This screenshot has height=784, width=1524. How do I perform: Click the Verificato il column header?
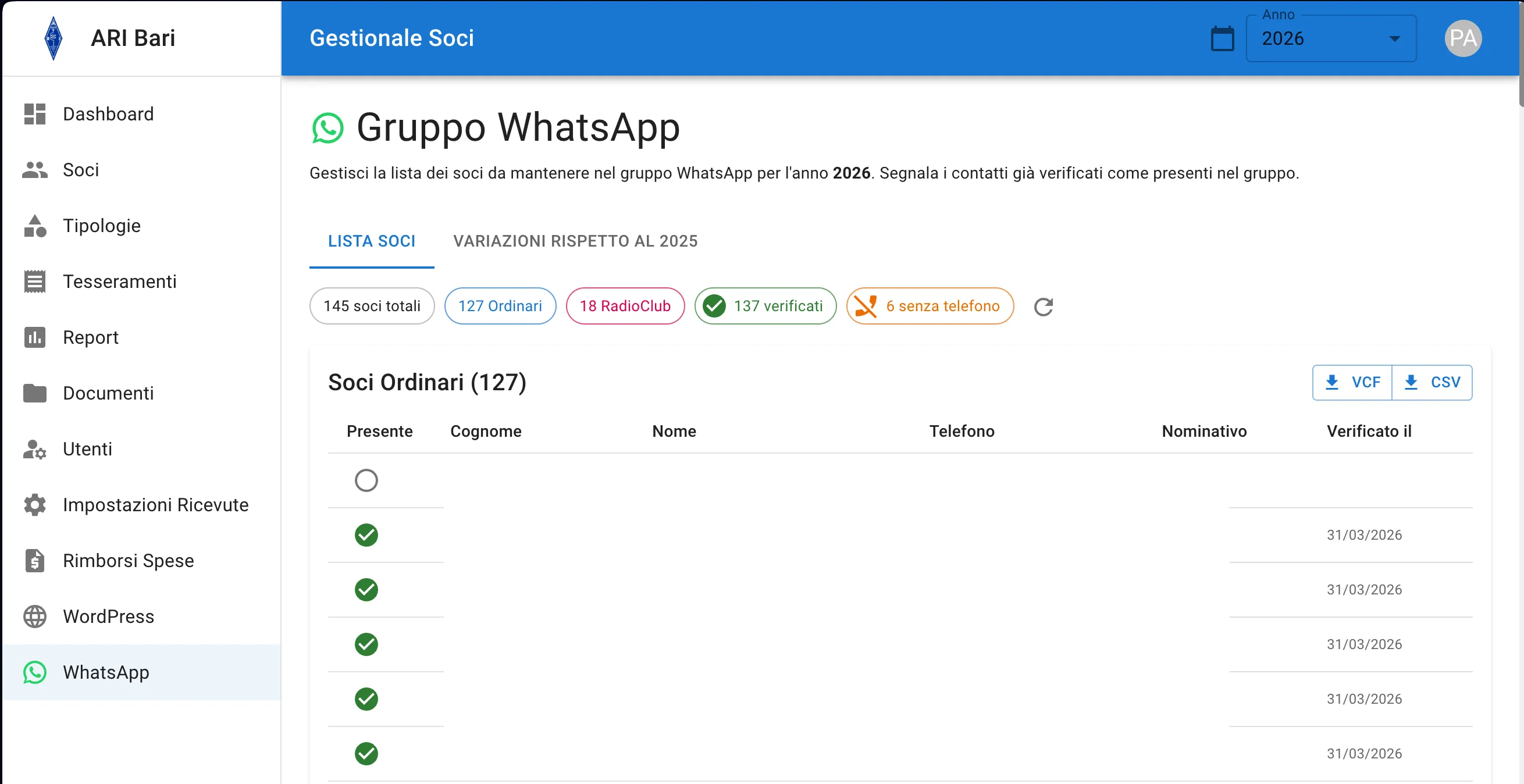coord(1369,432)
